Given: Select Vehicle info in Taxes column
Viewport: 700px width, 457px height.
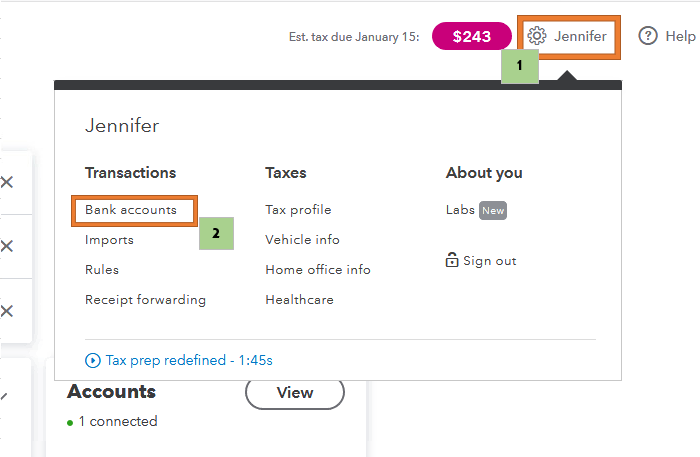Looking at the screenshot, I should pos(302,240).
